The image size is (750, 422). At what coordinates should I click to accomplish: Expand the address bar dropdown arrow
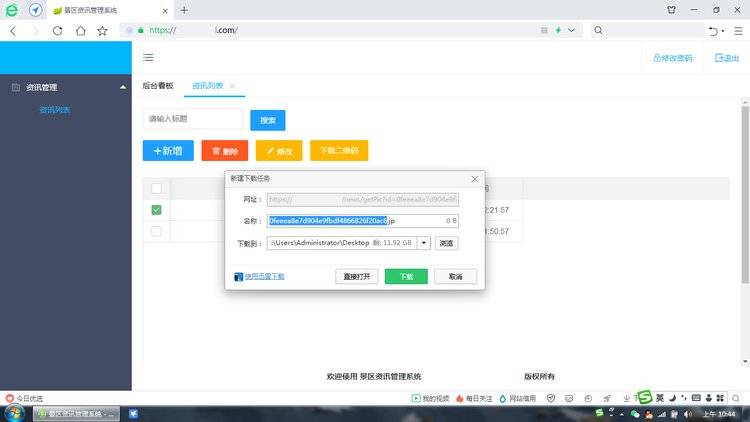click(x=571, y=30)
